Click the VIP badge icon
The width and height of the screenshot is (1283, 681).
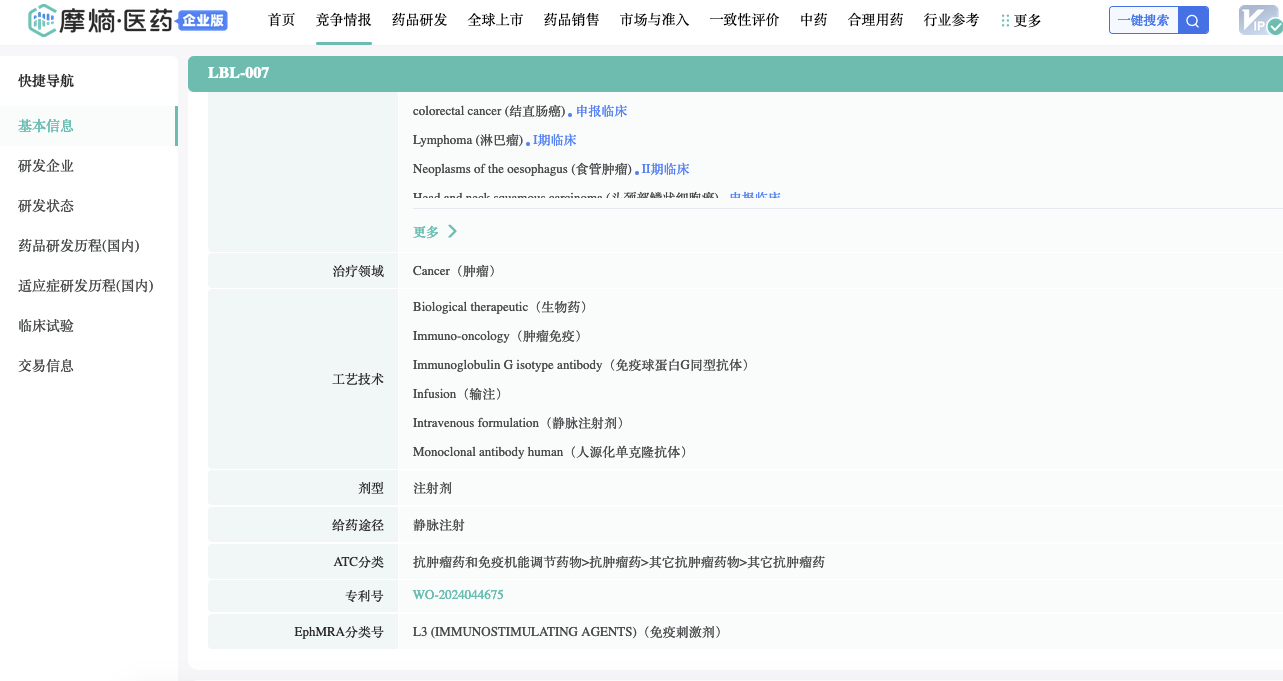click(1258, 20)
